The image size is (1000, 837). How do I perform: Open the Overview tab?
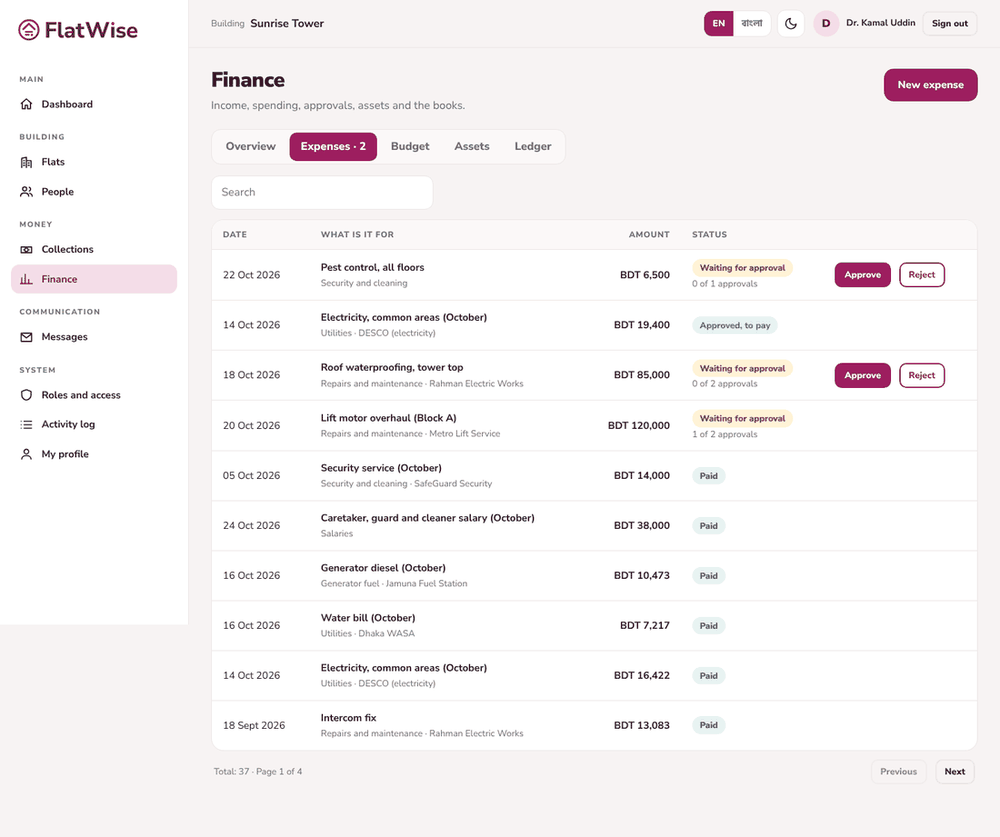[x=251, y=146]
